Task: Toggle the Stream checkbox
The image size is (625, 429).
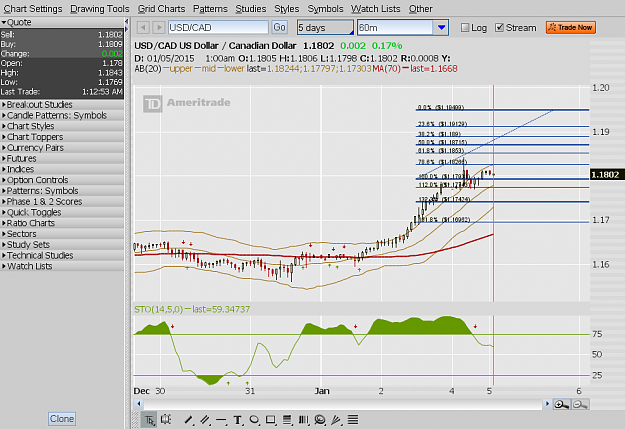Action: click(x=499, y=28)
